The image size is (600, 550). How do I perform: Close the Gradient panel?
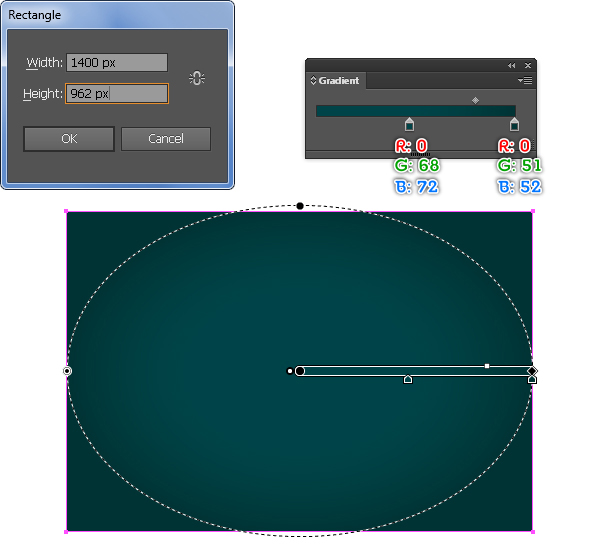pos(528,65)
